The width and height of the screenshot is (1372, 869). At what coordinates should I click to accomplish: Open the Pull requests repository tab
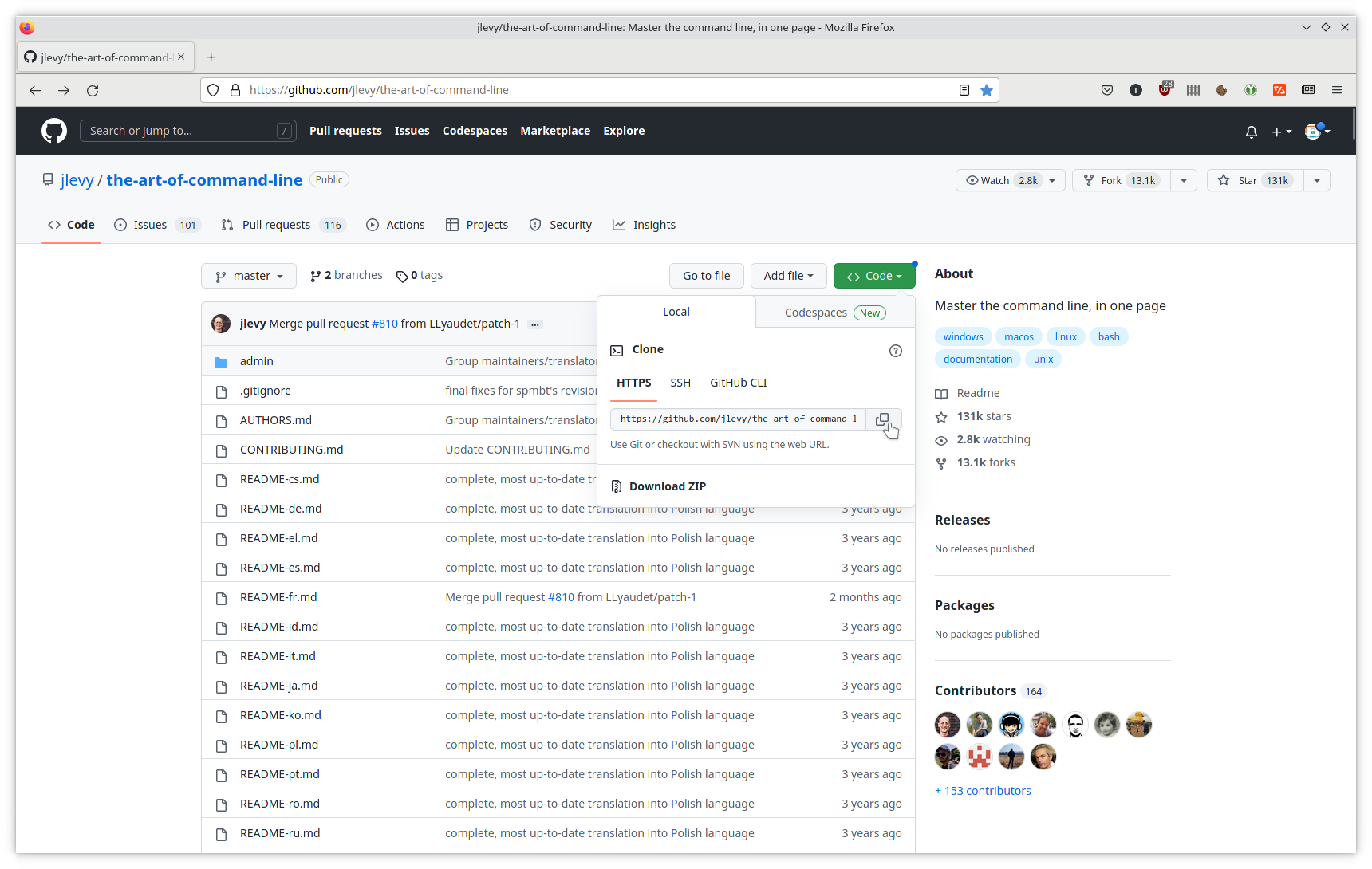(x=276, y=225)
